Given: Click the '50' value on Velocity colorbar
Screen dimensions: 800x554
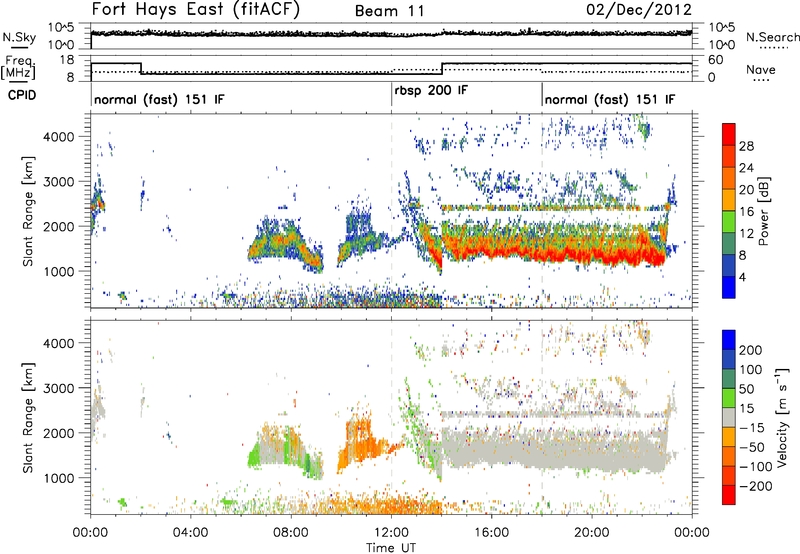Looking at the screenshot, I should pos(746,389).
